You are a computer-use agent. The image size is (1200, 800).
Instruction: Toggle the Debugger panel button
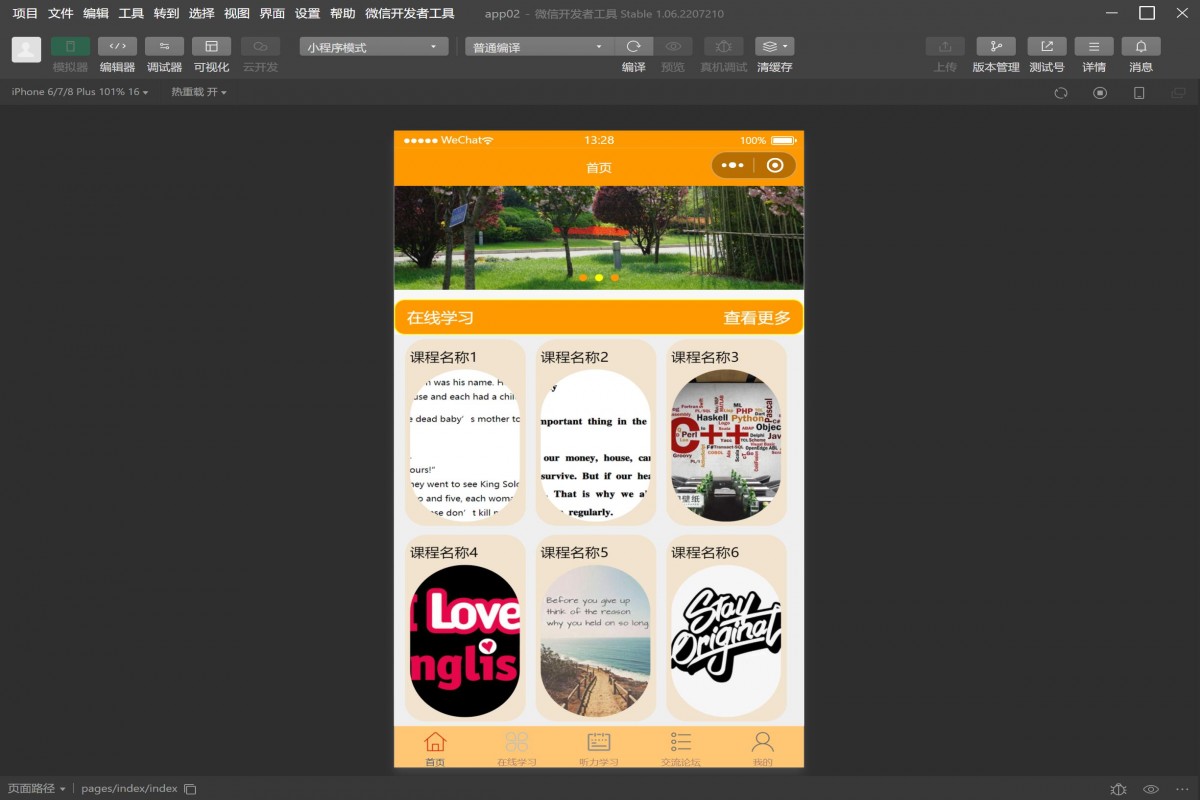(164, 46)
